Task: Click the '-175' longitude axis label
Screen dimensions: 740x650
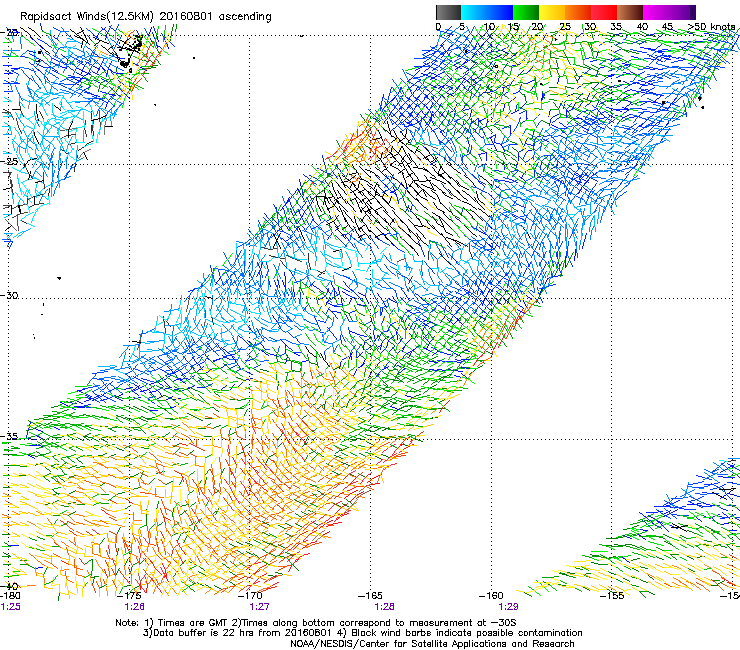Action: [x=131, y=595]
